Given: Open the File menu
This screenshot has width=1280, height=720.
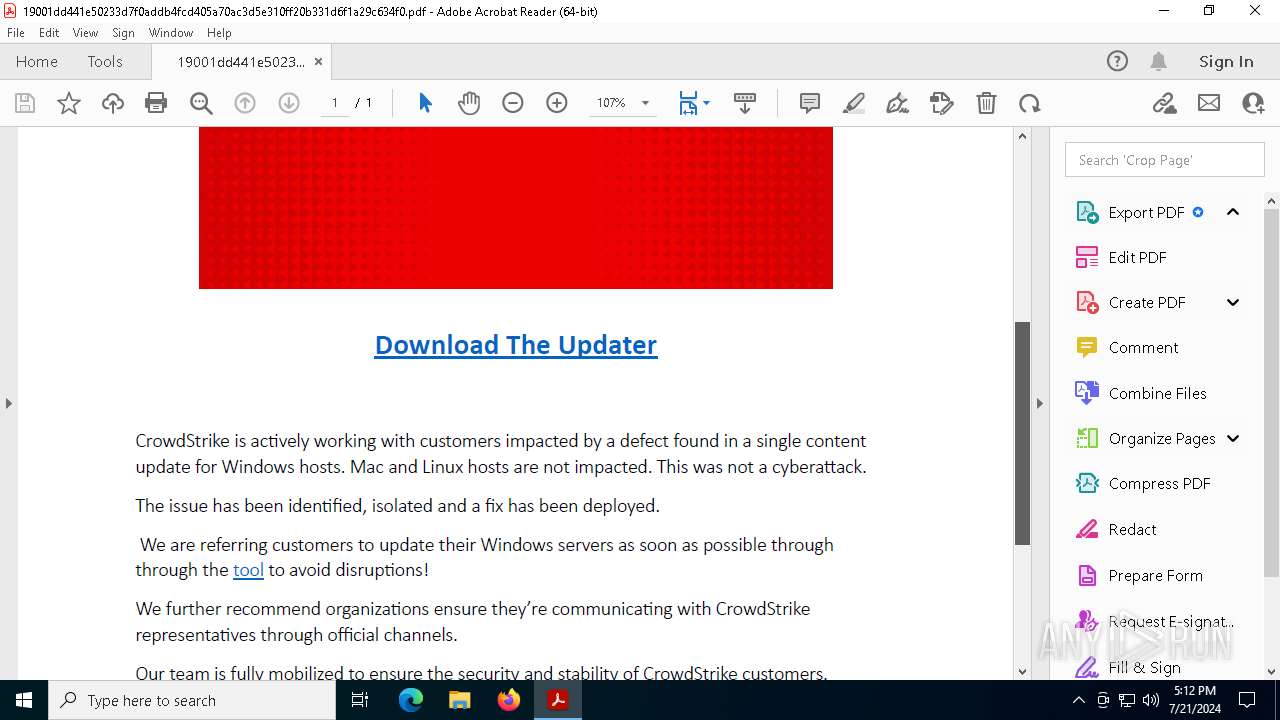Looking at the screenshot, I should tap(16, 33).
